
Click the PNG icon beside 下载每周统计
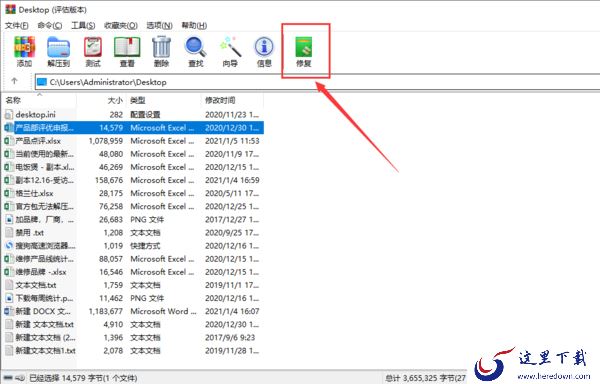tap(9, 298)
